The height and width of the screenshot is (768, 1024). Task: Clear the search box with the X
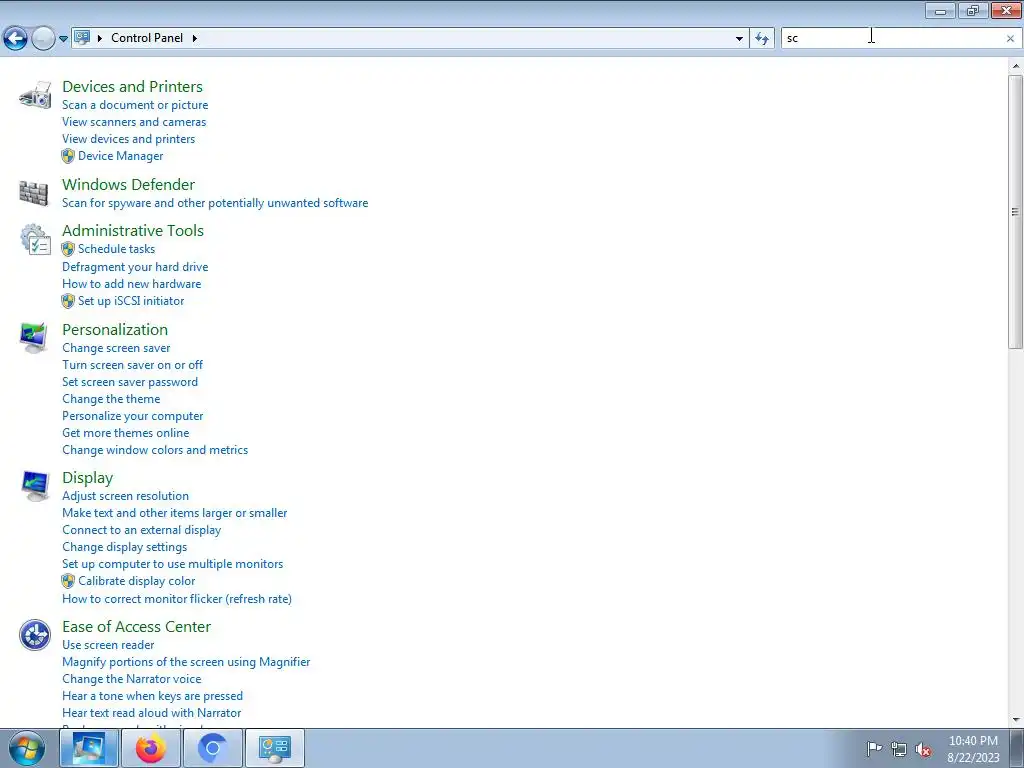1010,39
